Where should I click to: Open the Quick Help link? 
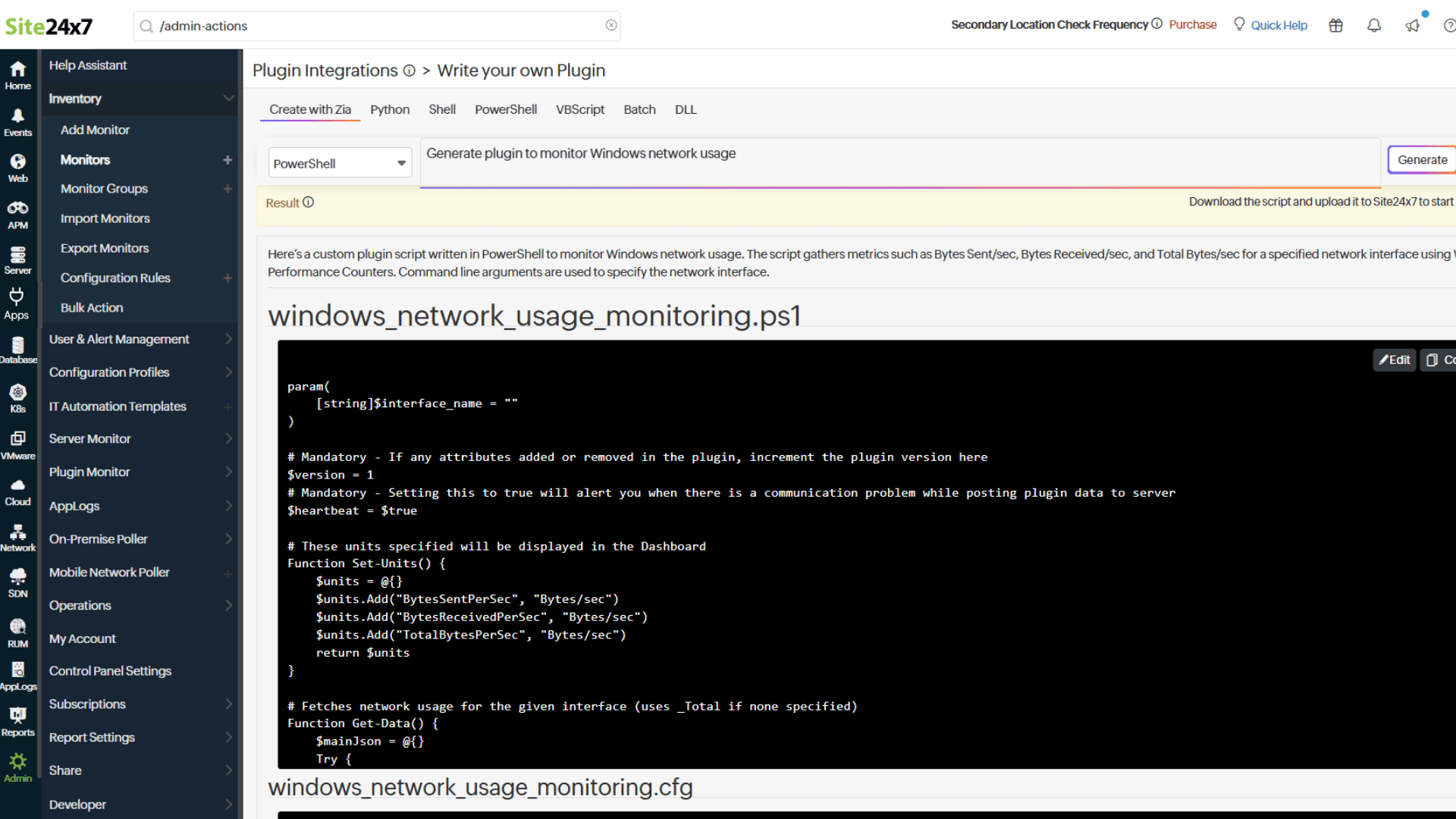coord(1279,25)
